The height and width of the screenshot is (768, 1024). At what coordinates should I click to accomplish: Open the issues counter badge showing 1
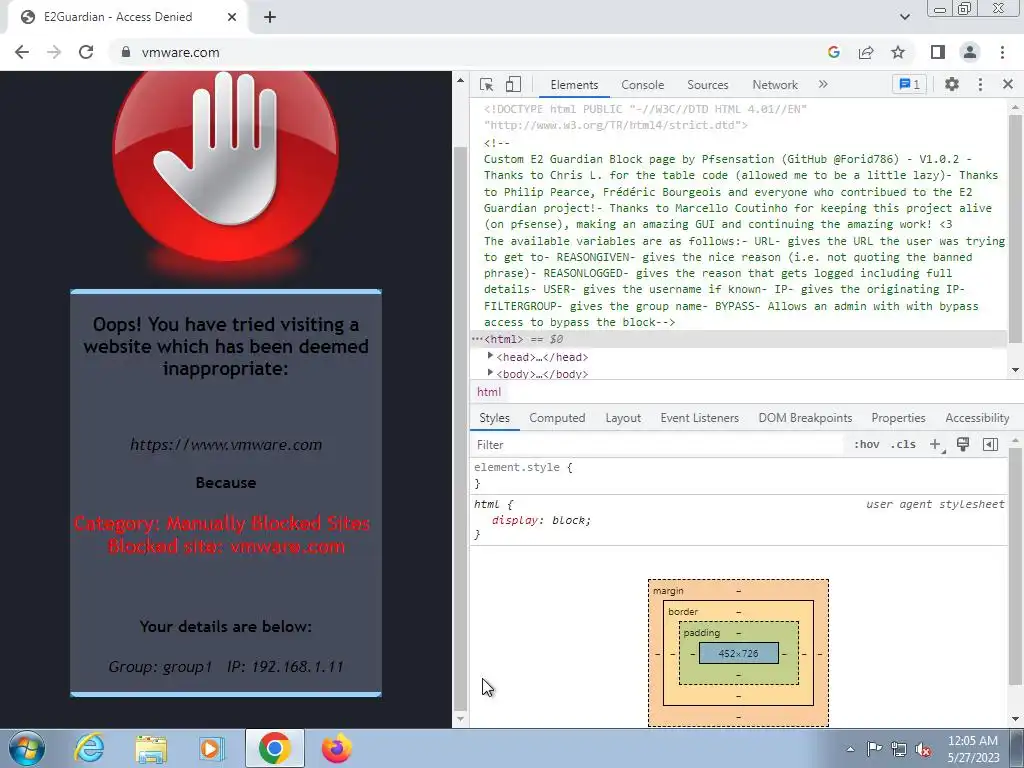coord(909,84)
